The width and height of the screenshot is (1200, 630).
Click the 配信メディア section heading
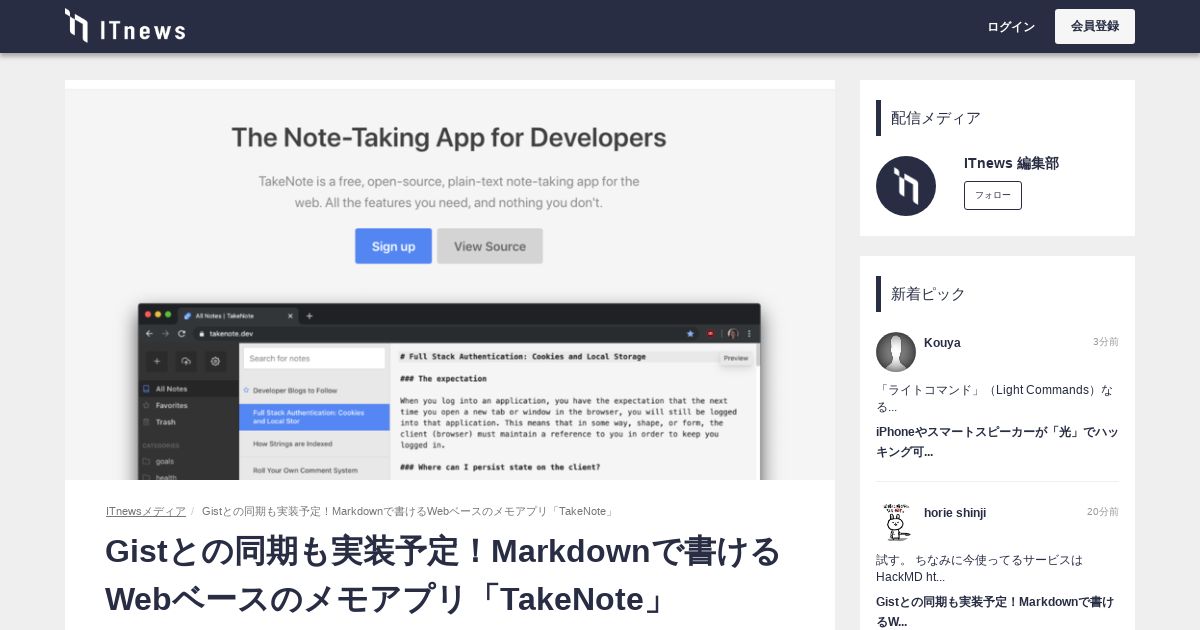point(936,118)
